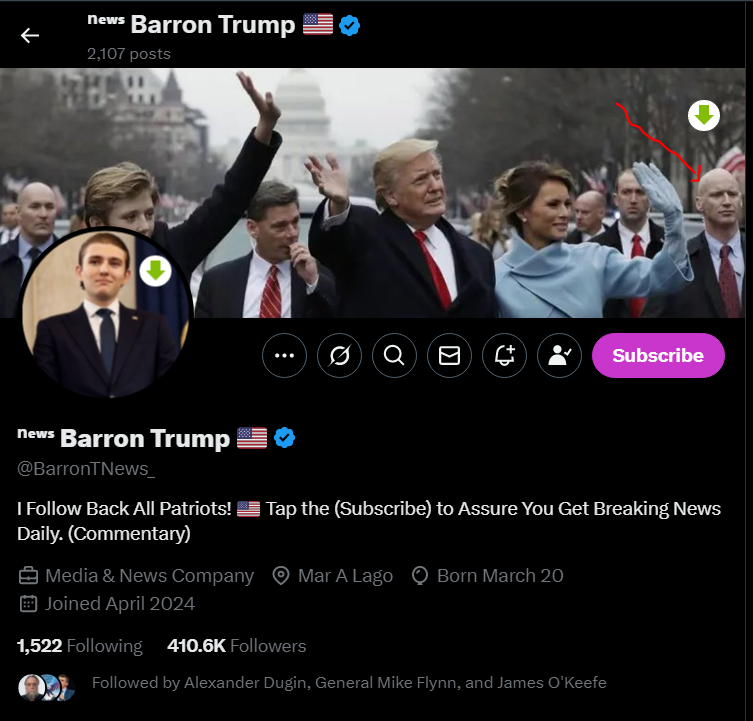The image size is (753, 721).
Task: Click the green download arrow on avatar
Action: click(x=155, y=271)
